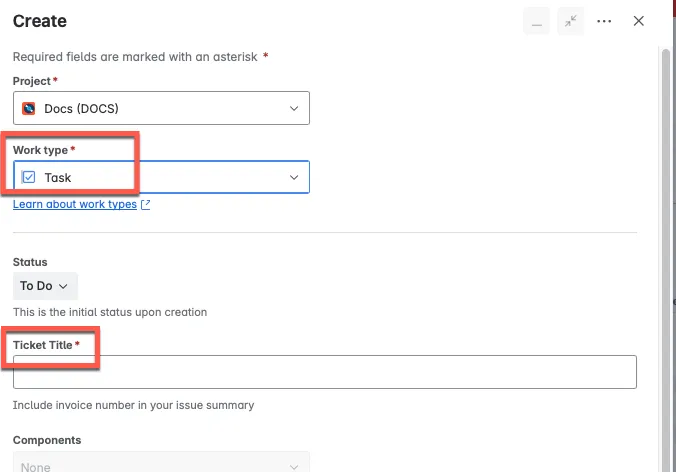Click the Task checkbox icon in Work type

tap(29, 177)
